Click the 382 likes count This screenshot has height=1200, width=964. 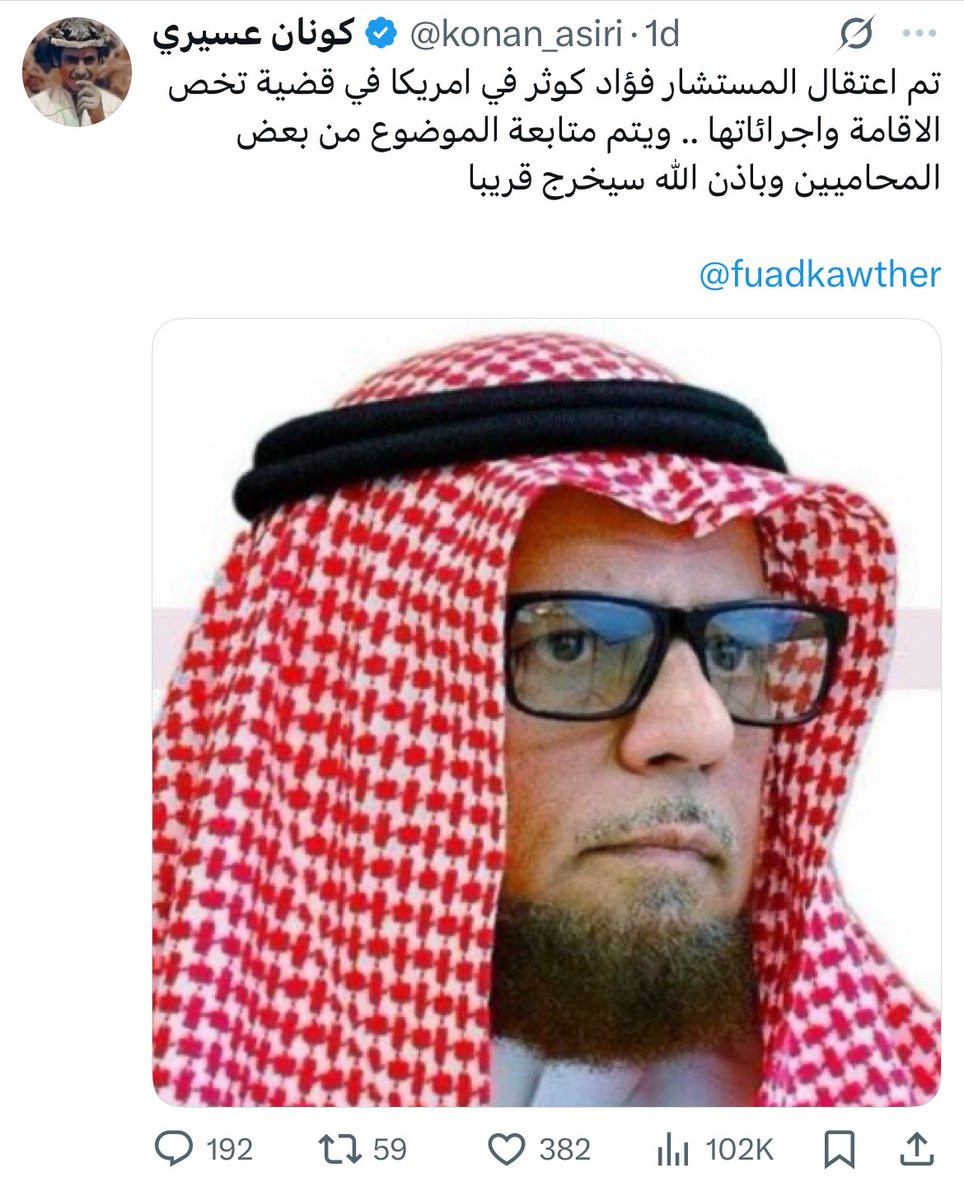pyautogui.click(x=565, y=1150)
